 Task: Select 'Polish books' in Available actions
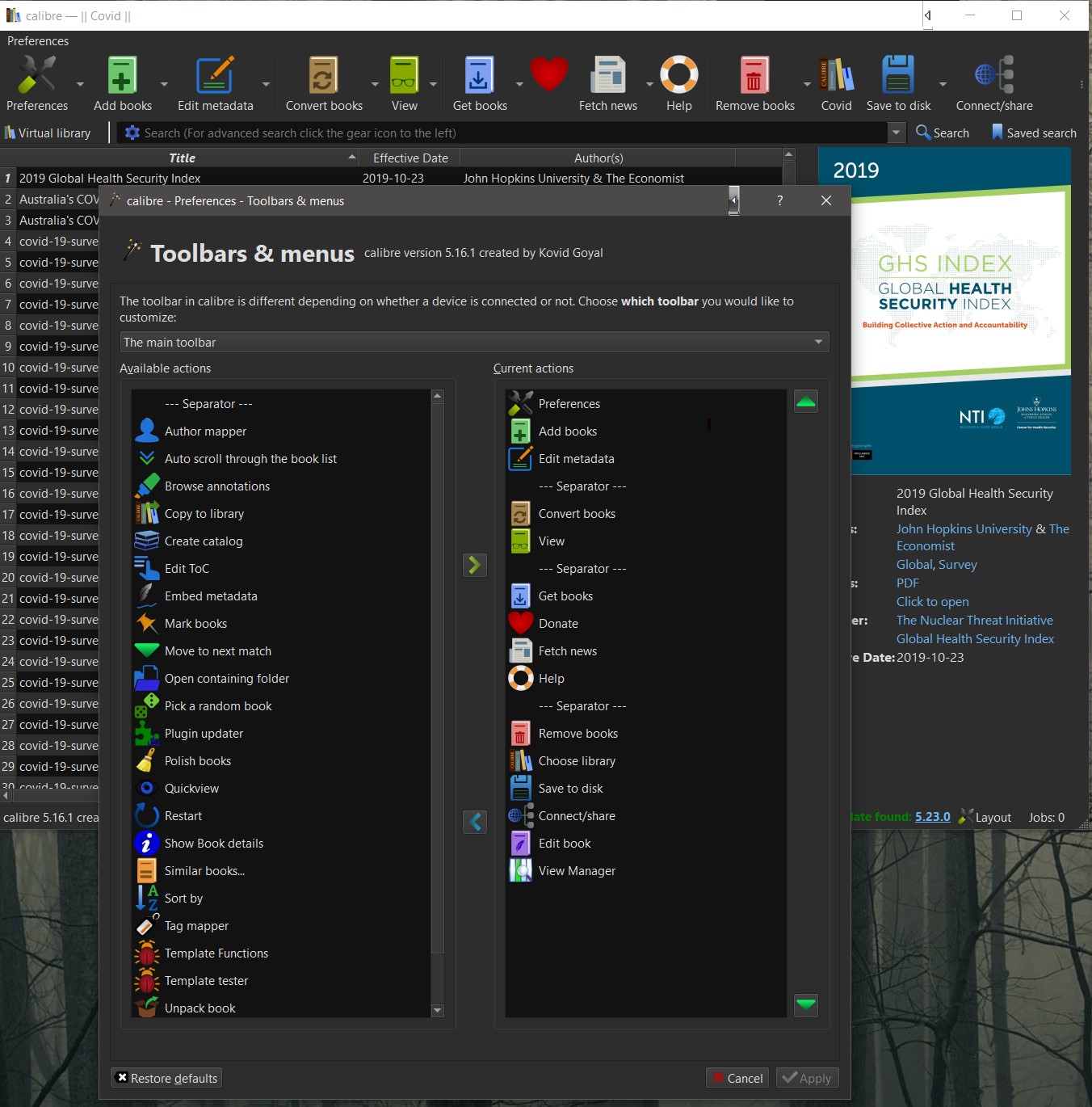point(198,761)
